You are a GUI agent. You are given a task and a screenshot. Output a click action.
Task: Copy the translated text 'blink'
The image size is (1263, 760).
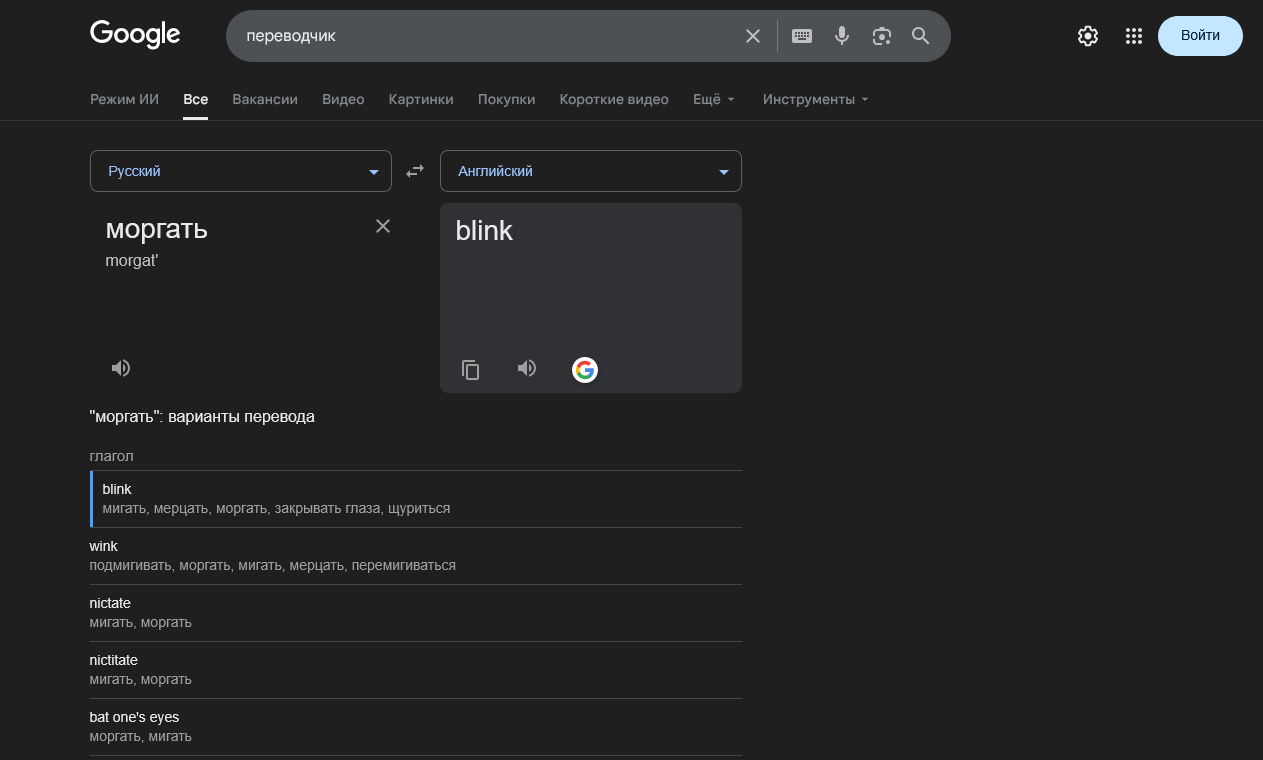470,370
